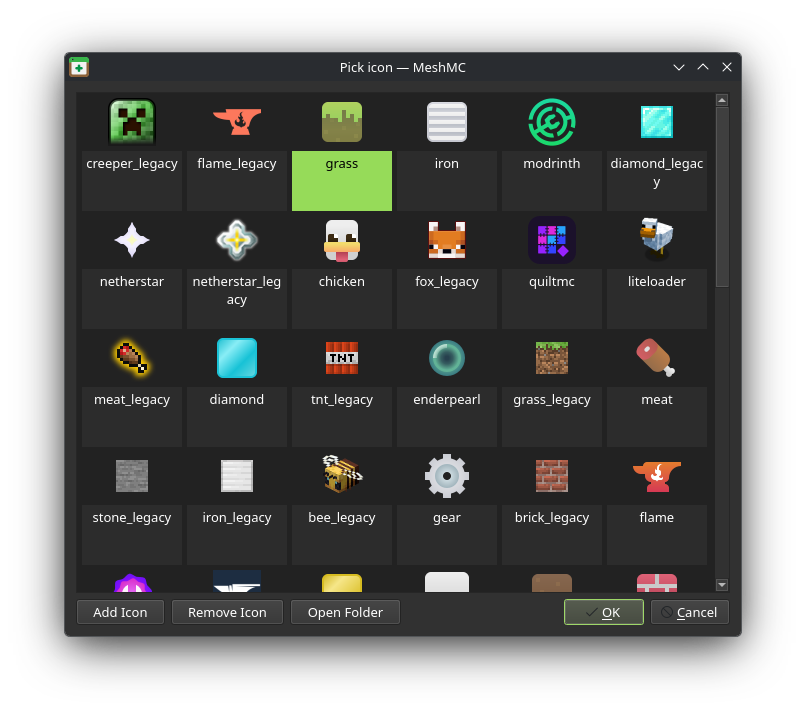The height and width of the screenshot is (713, 806).
Task: Pick the bee_legacy icon
Action: [x=342, y=476]
